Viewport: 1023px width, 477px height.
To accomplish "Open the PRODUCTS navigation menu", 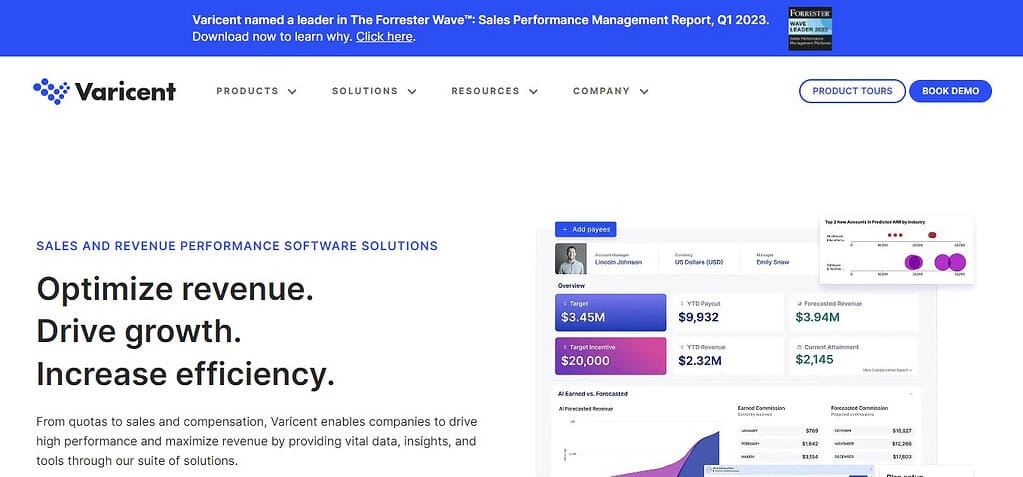I will coord(256,91).
